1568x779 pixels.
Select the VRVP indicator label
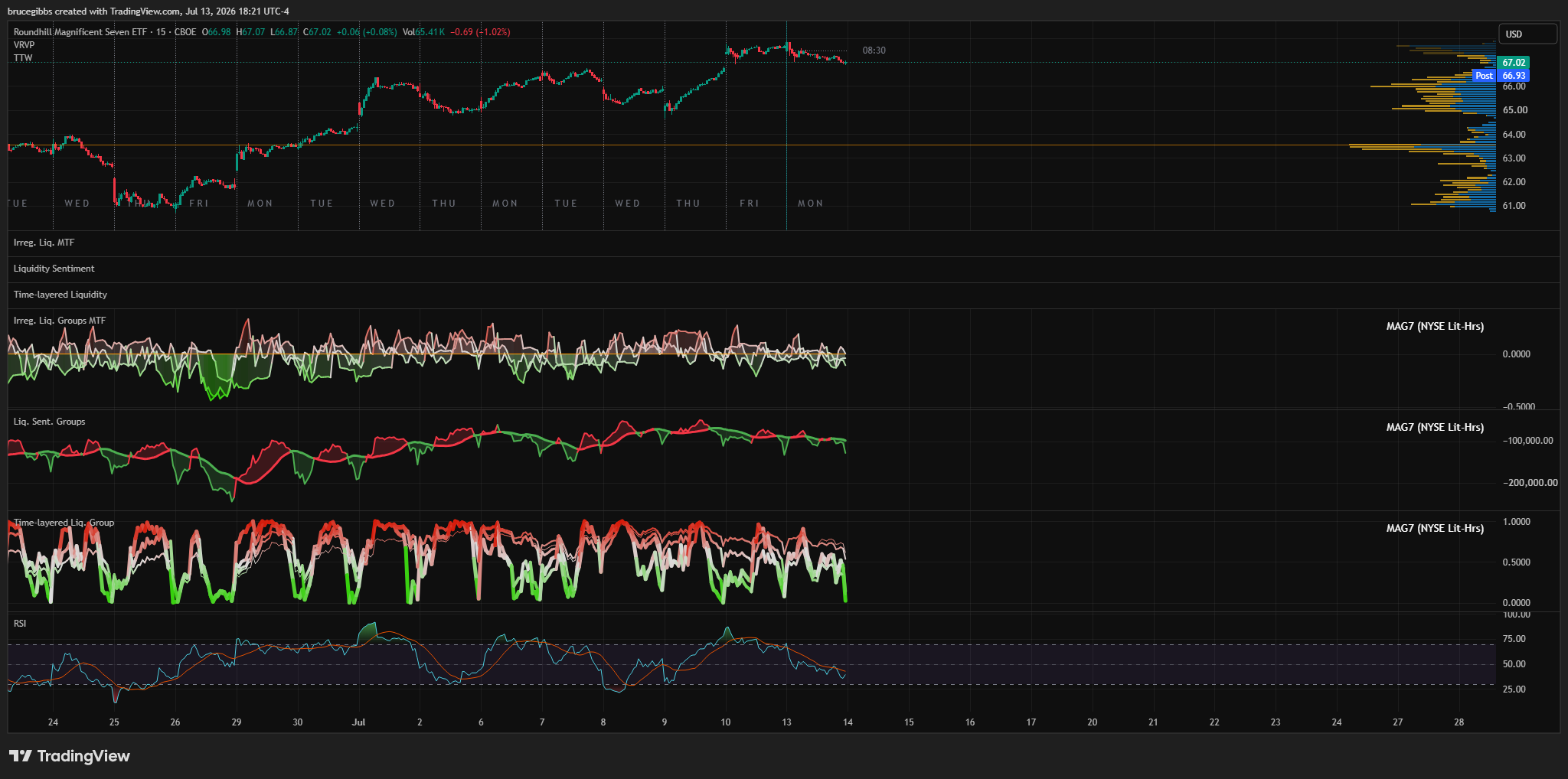pyautogui.click(x=24, y=45)
